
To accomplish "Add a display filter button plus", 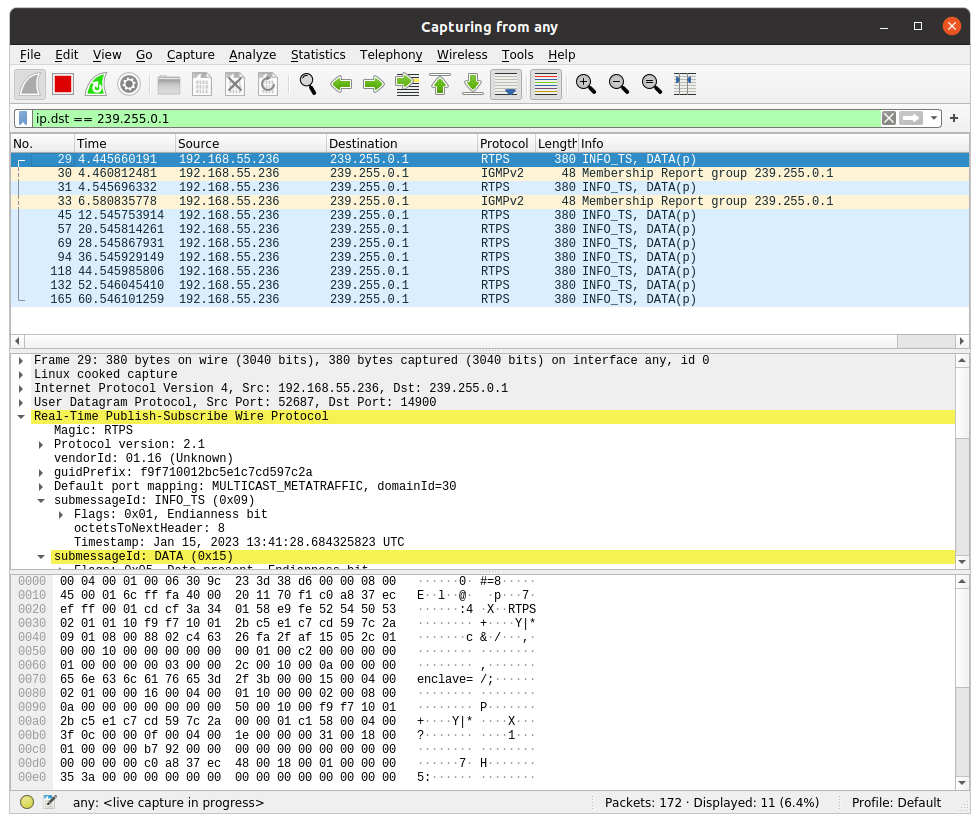I will 954,118.
